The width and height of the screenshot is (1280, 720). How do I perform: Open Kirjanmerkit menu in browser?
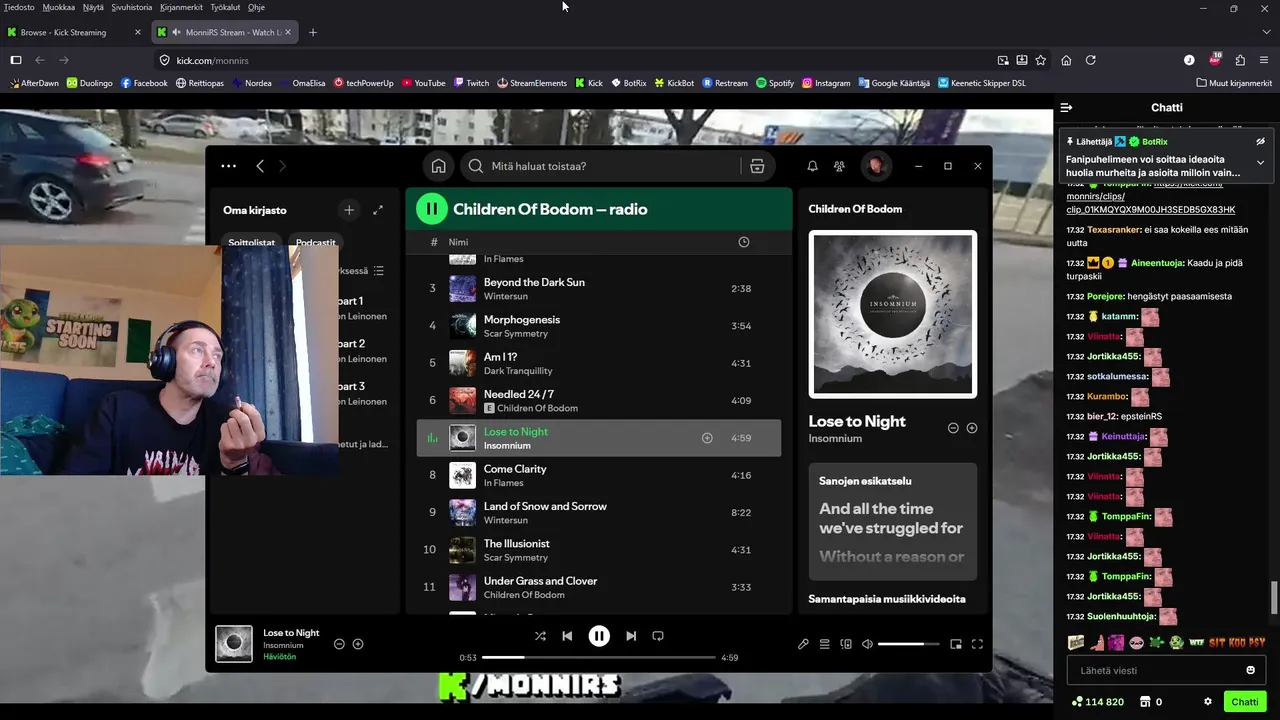[x=181, y=7]
